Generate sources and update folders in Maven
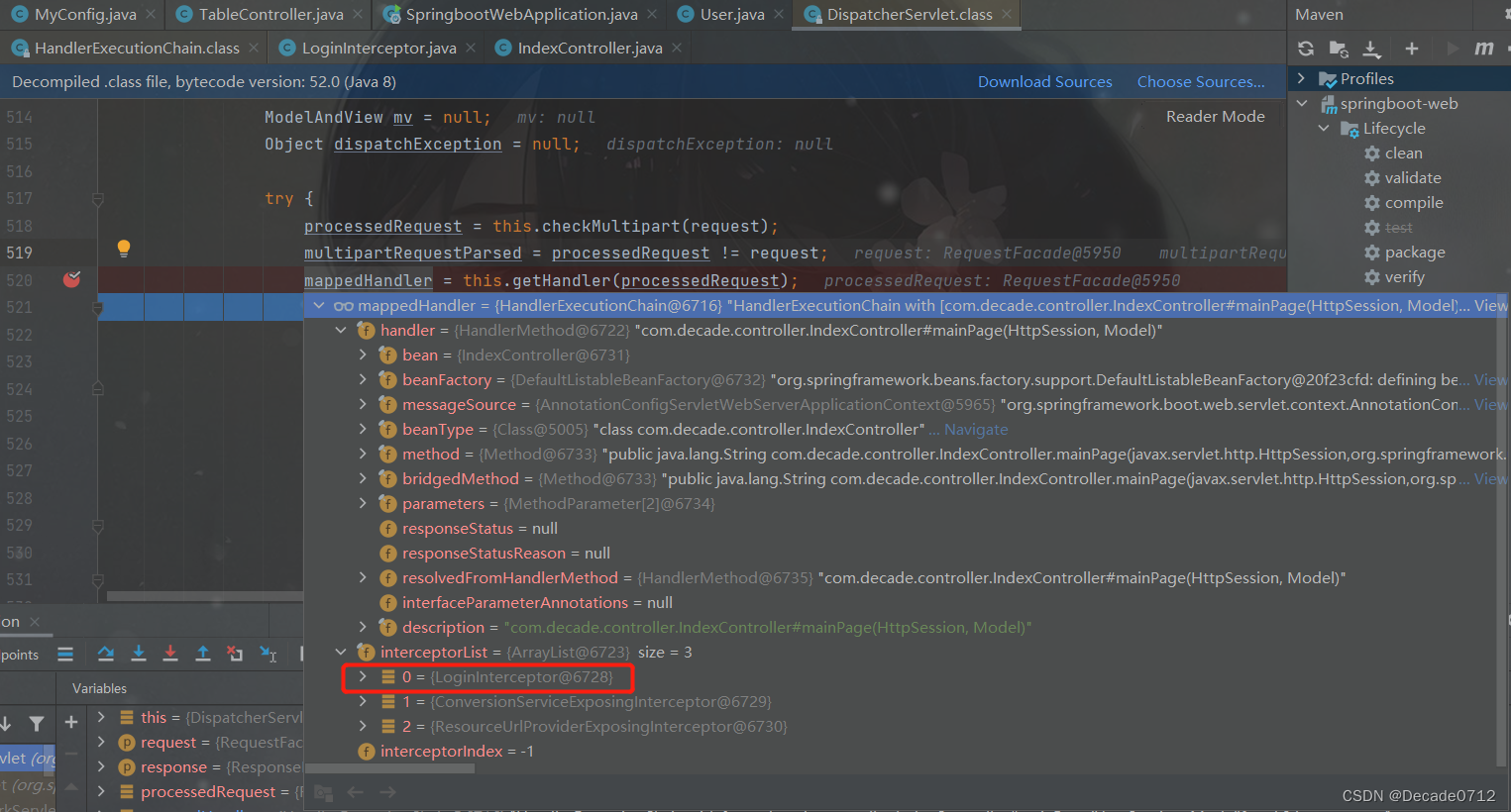Viewport: 1511px width, 812px height. tap(1339, 49)
